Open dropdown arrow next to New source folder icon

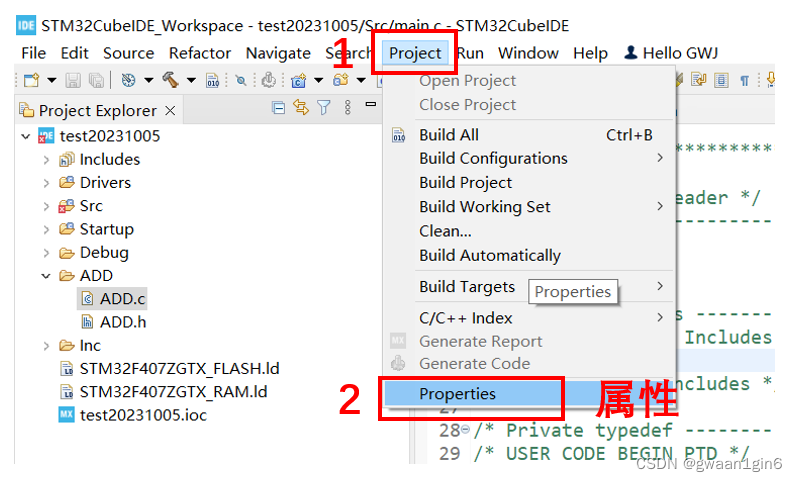click(x=361, y=80)
